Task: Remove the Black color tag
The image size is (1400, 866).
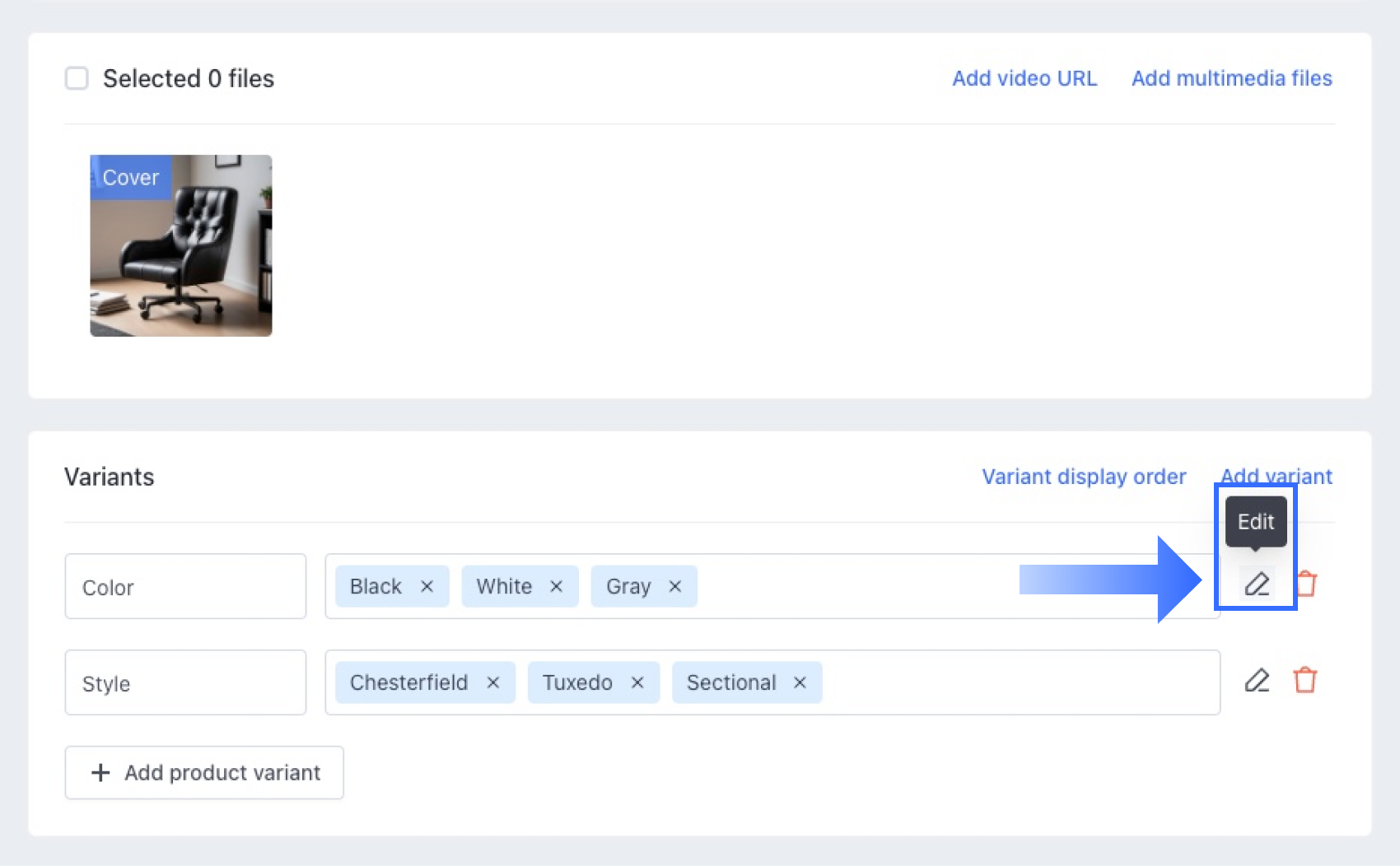Action: [x=427, y=586]
